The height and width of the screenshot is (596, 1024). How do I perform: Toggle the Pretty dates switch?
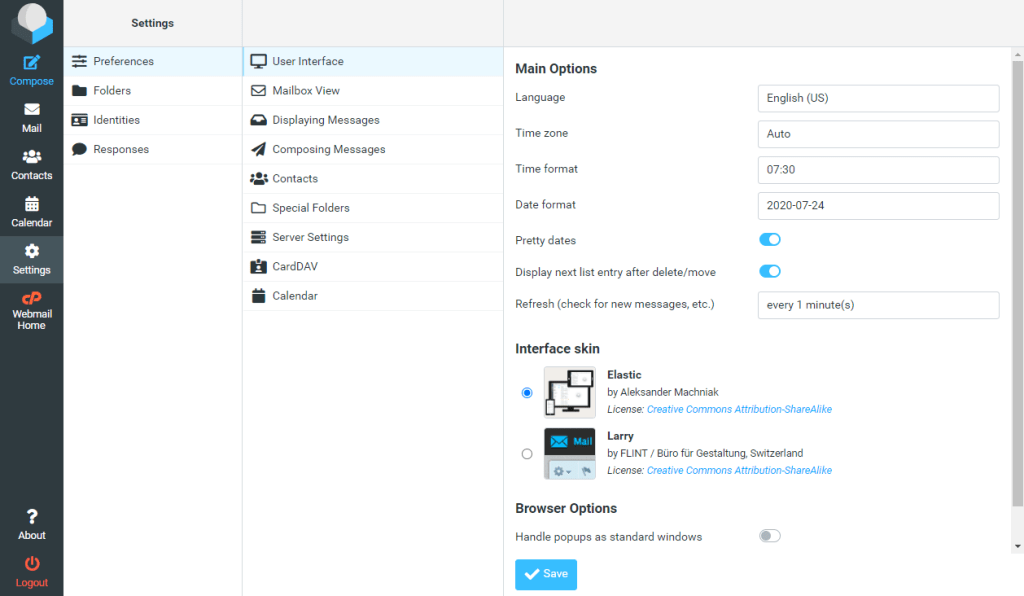click(x=769, y=240)
